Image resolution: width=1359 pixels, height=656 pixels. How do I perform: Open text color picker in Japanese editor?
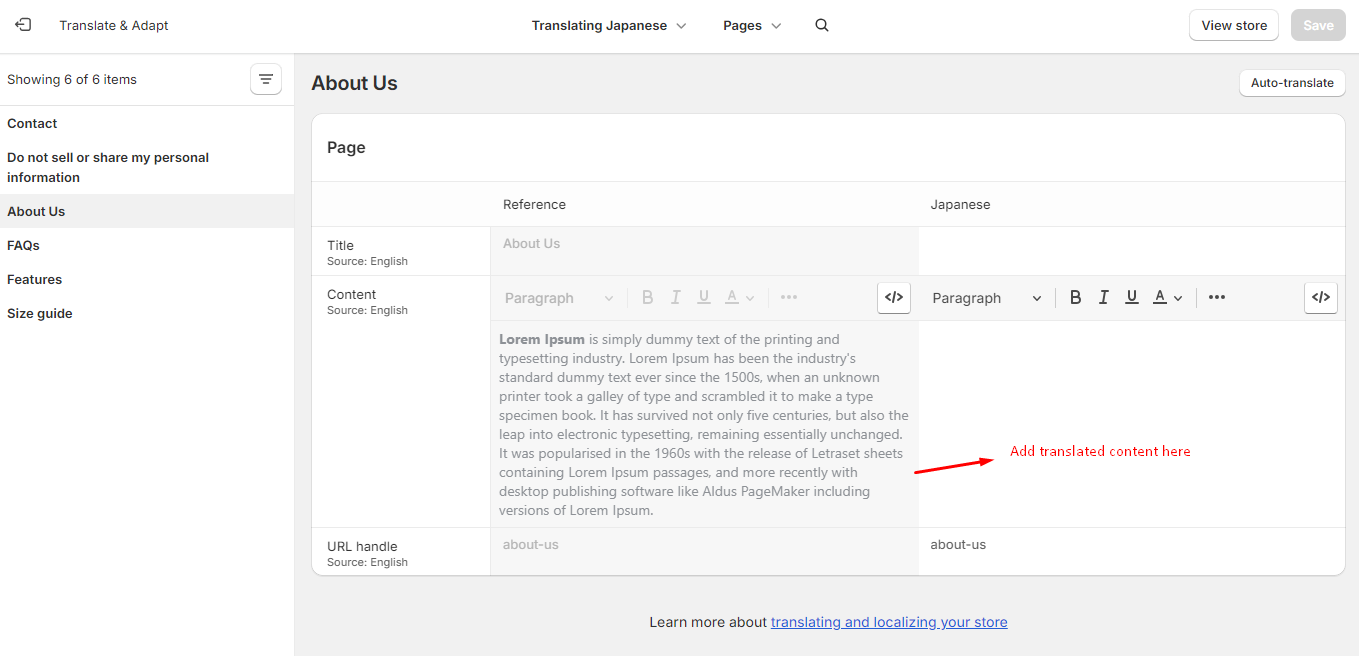1167,297
